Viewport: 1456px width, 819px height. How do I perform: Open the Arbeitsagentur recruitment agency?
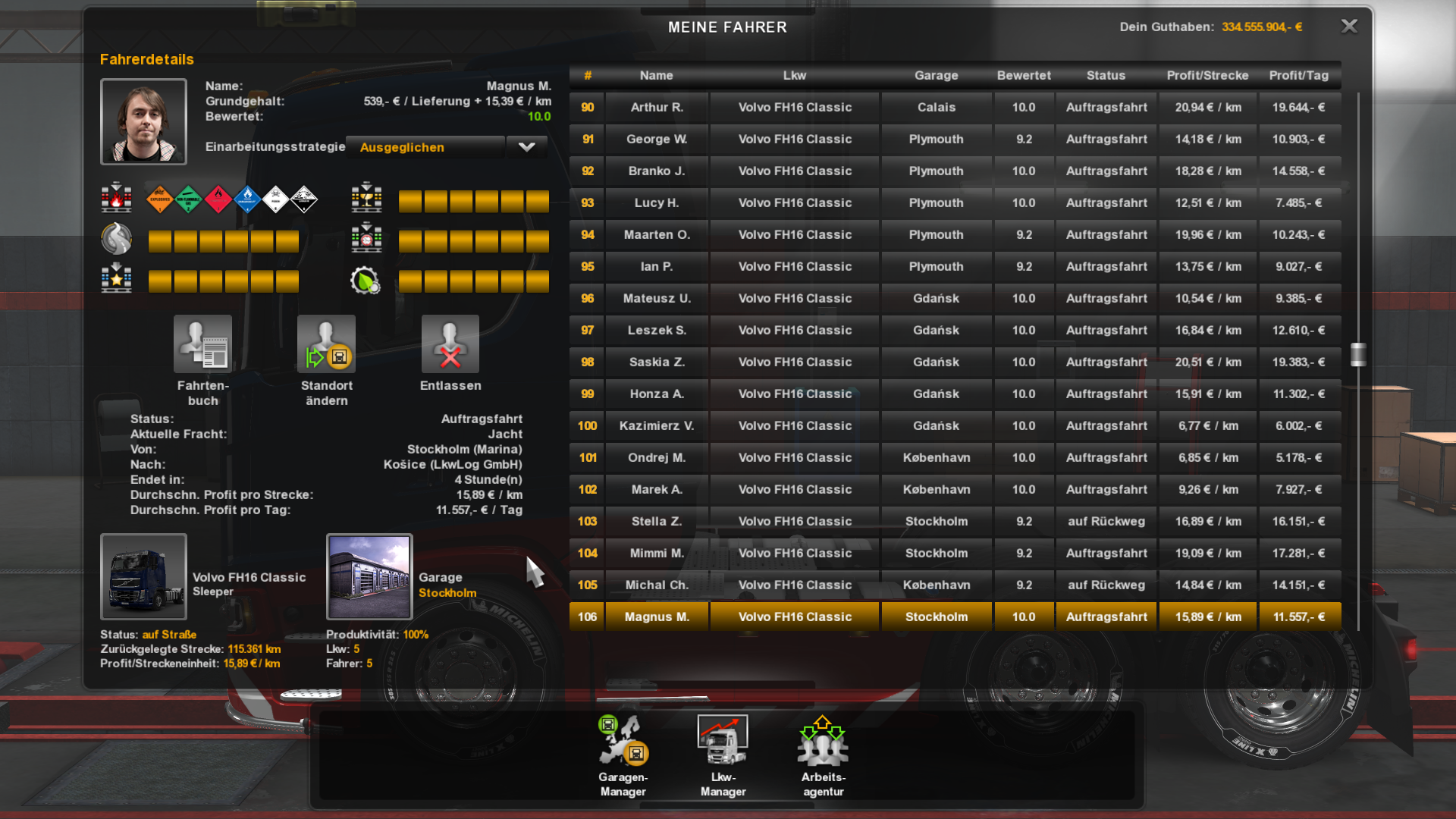[823, 742]
